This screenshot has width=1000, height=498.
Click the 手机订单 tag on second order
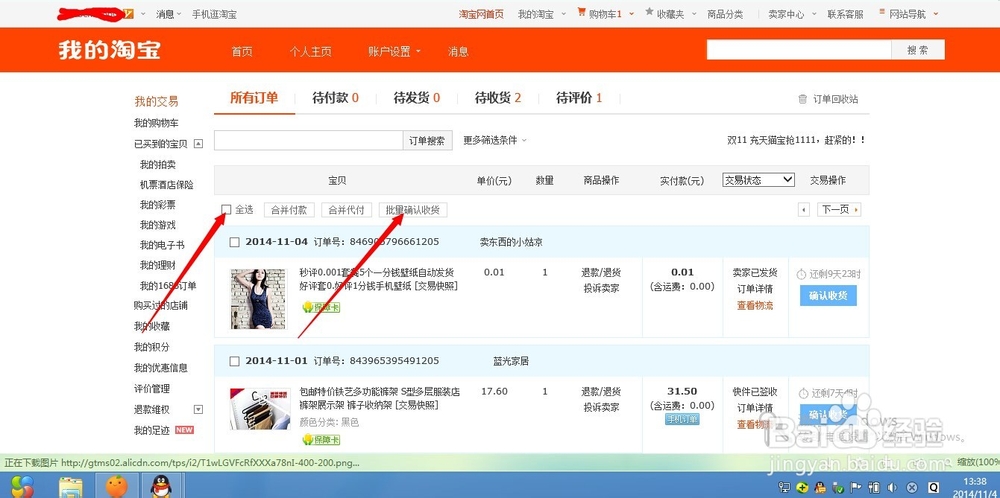pyautogui.click(x=682, y=419)
